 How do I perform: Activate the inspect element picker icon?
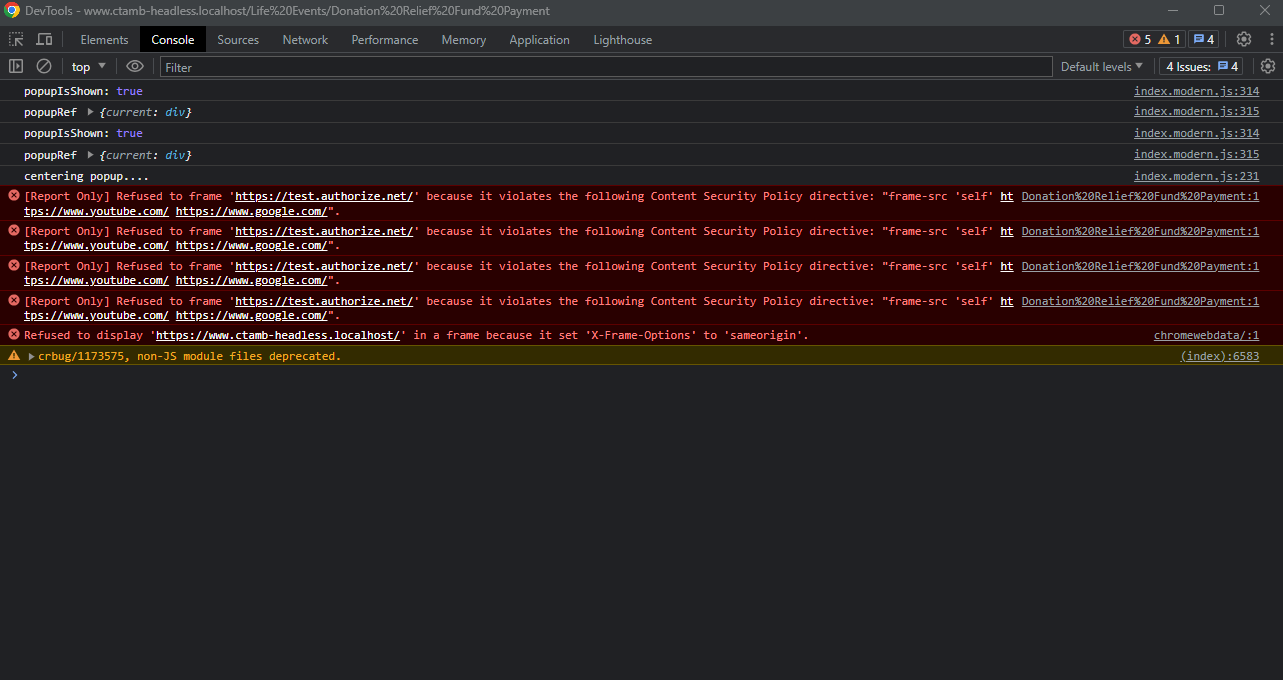click(x=16, y=39)
